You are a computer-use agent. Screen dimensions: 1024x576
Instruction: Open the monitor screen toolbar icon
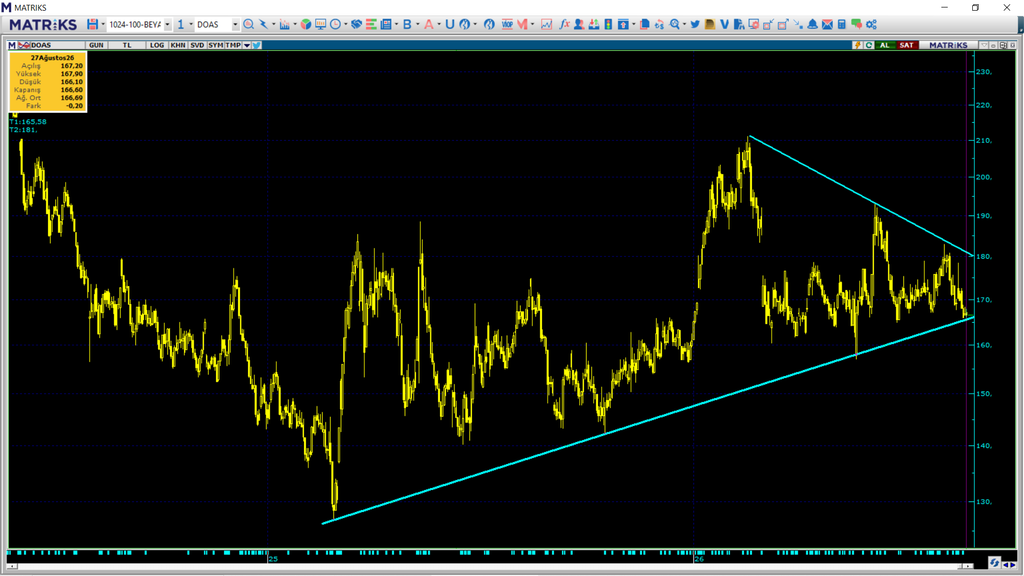[321, 24]
